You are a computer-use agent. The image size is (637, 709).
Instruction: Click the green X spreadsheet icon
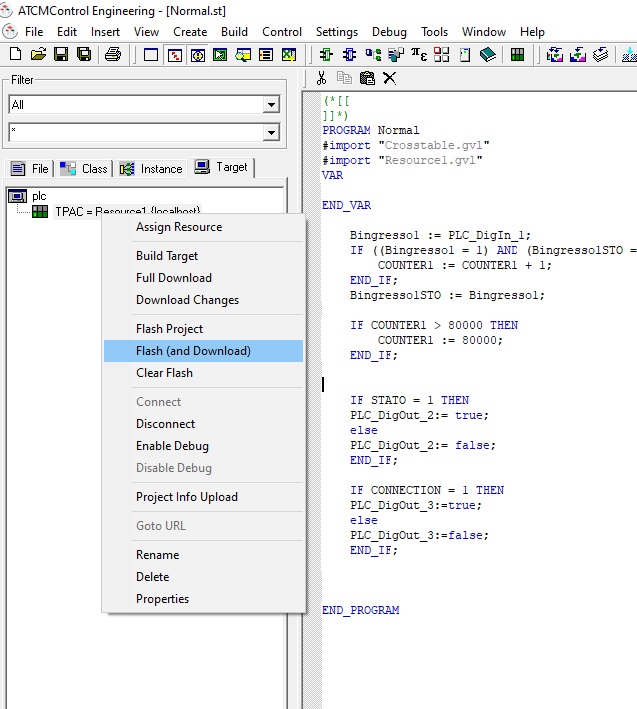289,55
